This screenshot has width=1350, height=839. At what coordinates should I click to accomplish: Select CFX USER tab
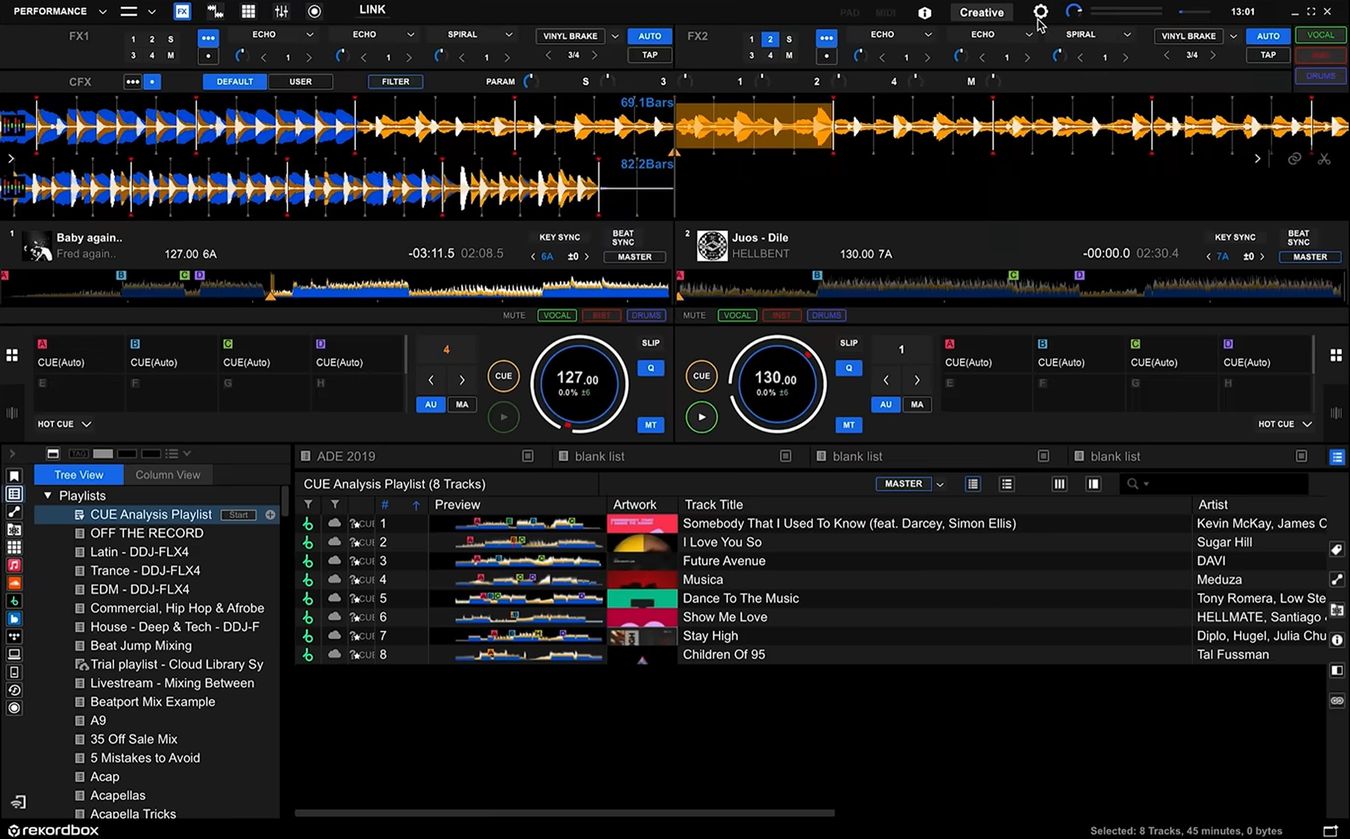[300, 82]
